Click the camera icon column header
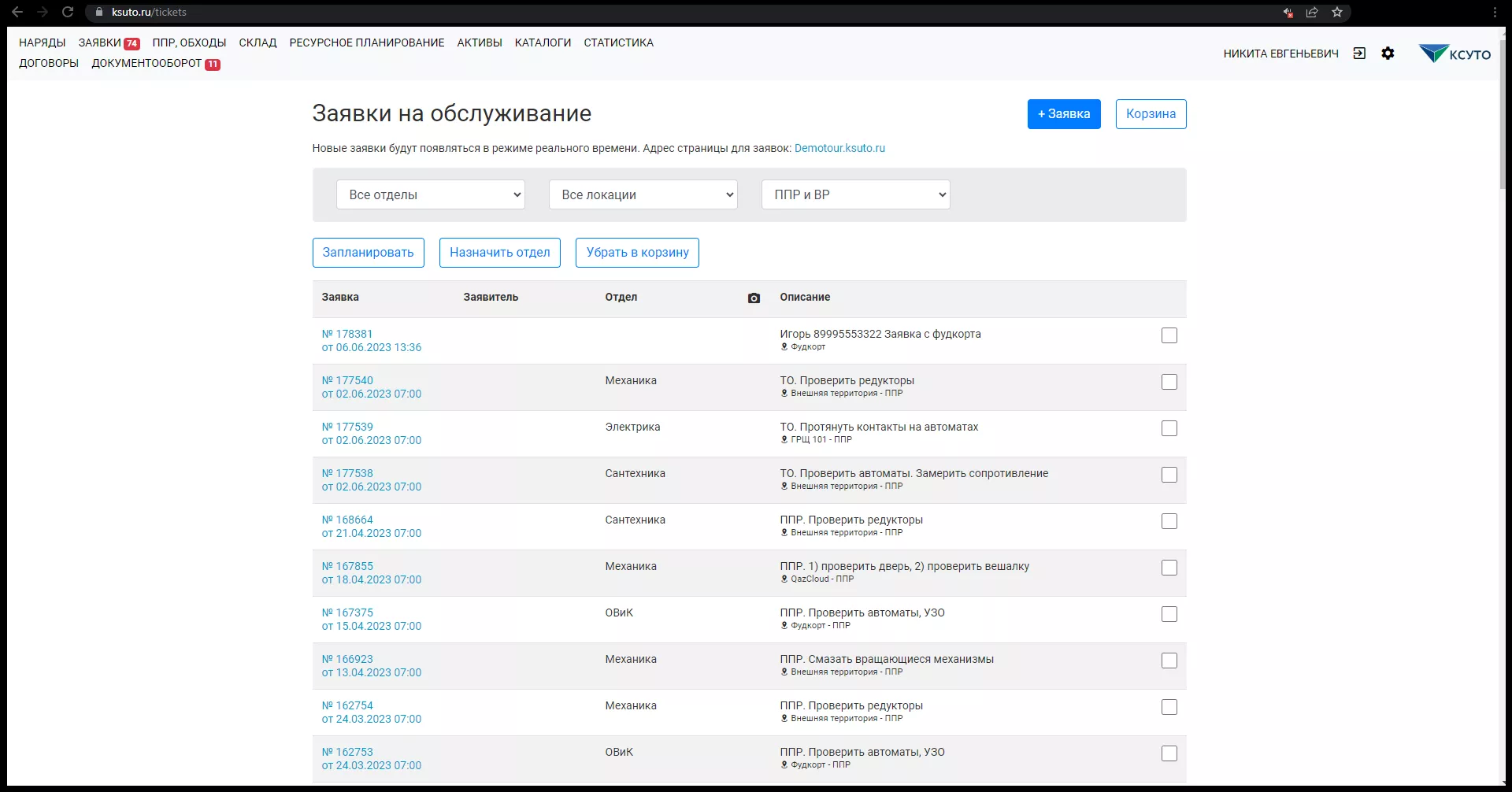Screen dimensions: 1512x792 click(754, 298)
